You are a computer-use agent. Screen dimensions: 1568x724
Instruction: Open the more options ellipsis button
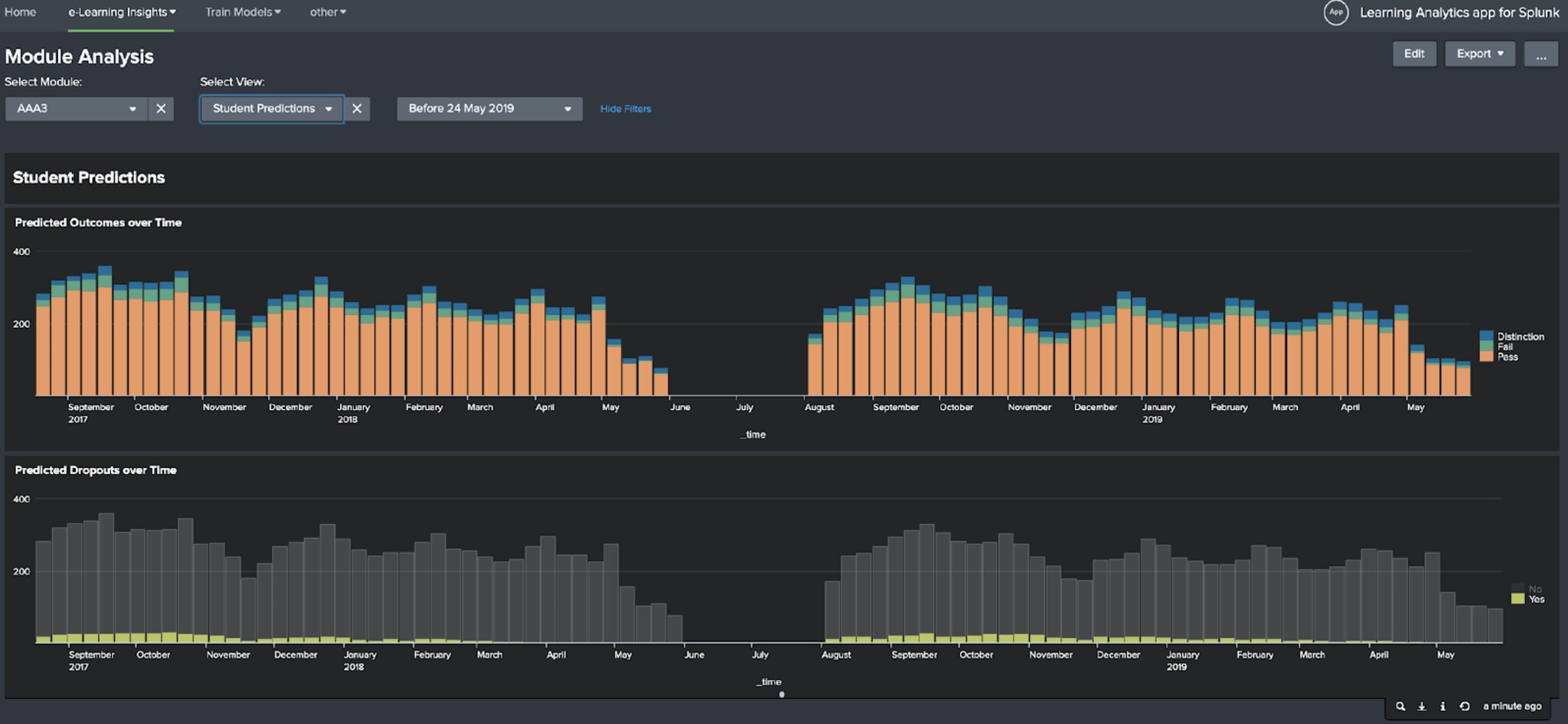click(x=1540, y=54)
